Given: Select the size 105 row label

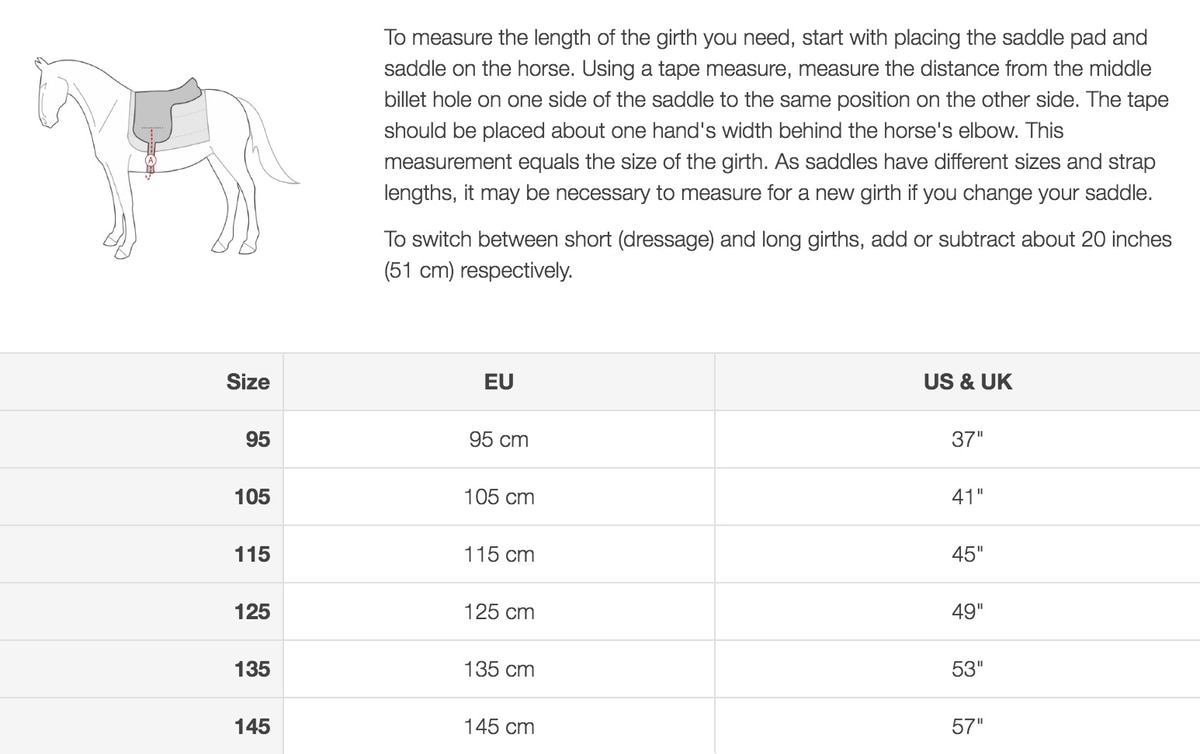Looking at the screenshot, I should click(252, 496).
